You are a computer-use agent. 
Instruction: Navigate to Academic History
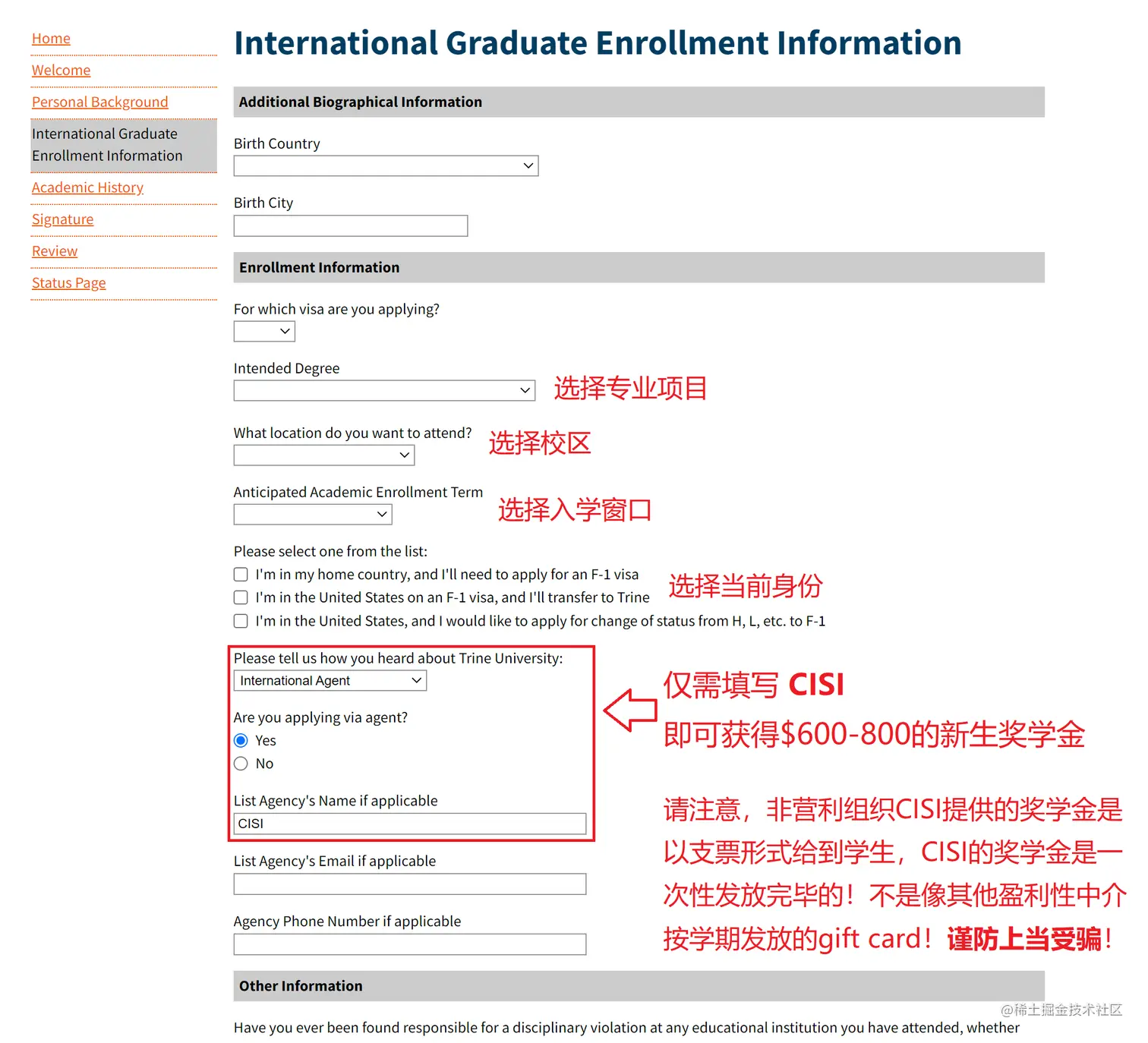[87, 187]
